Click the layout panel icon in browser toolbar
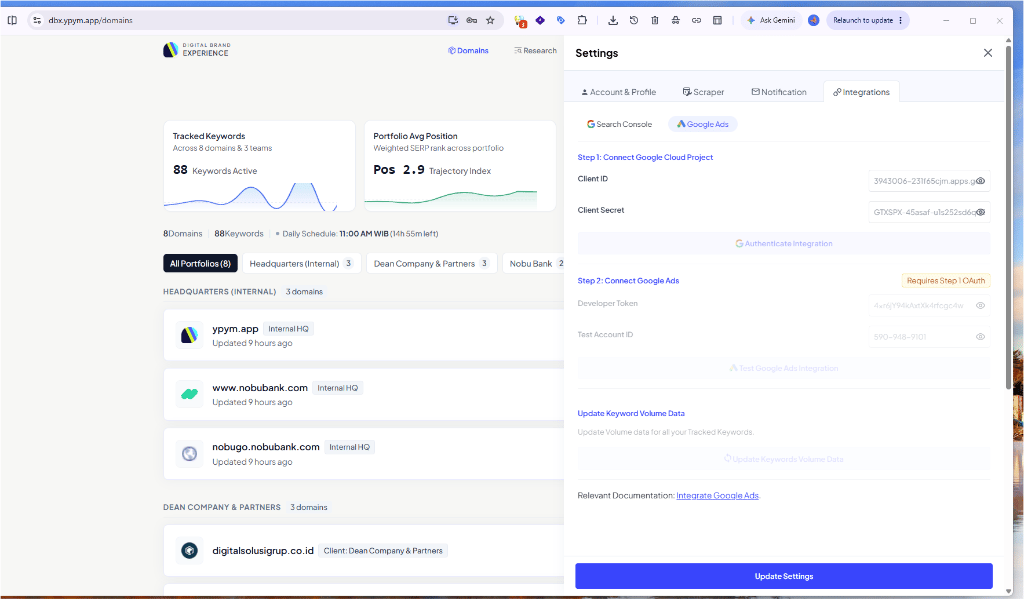Image resolution: width=1024 pixels, height=599 pixels. pos(717,20)
